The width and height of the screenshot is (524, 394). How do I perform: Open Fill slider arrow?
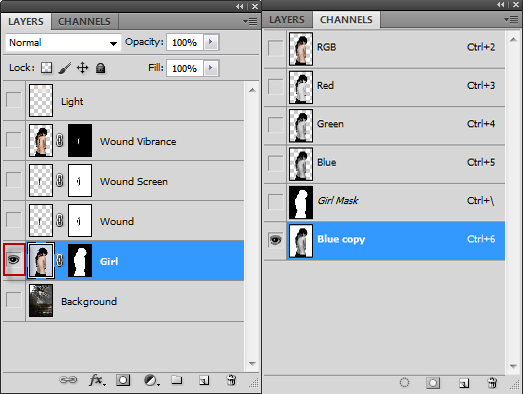click(211, 68)
